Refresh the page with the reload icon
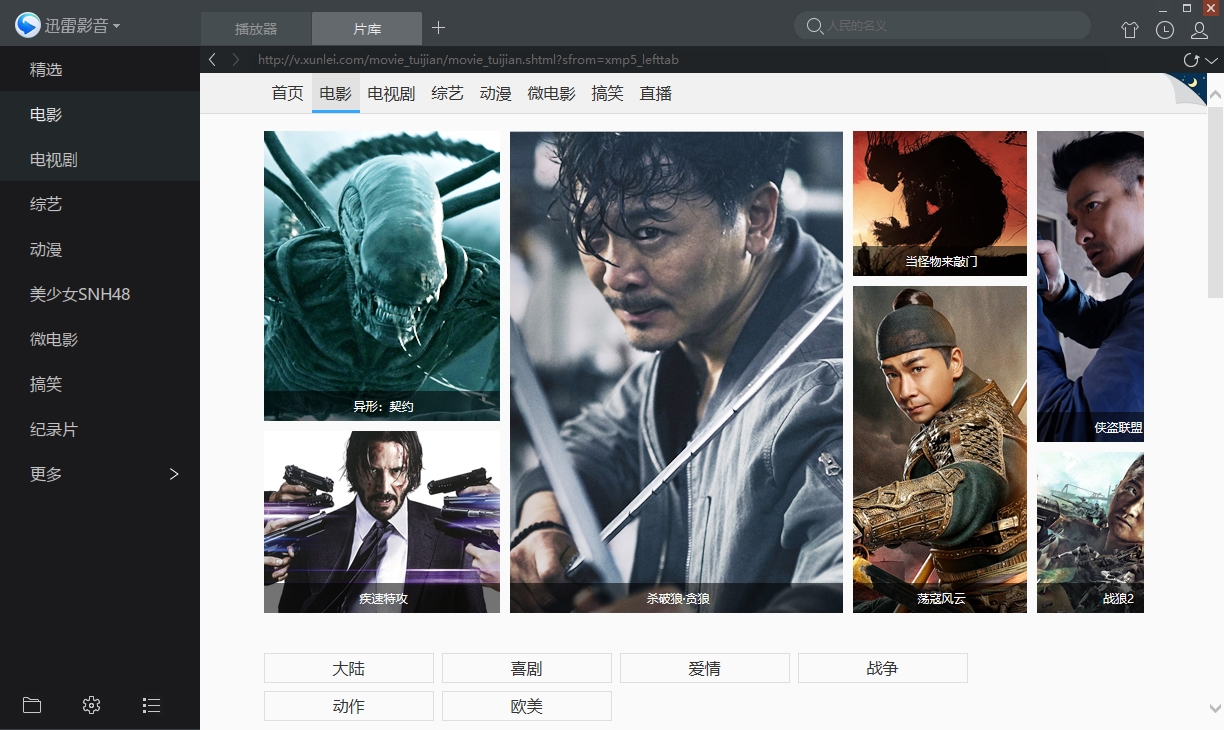Screen dimensions: 1224x730 [x=1190, y=61]
